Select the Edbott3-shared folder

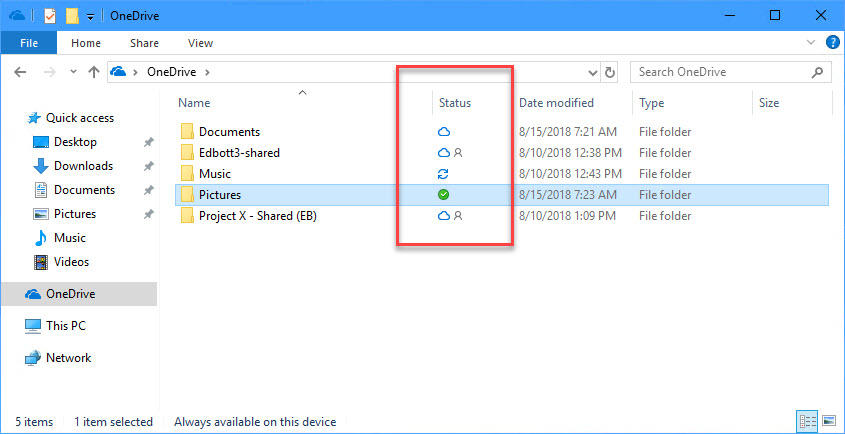[239, 153]
